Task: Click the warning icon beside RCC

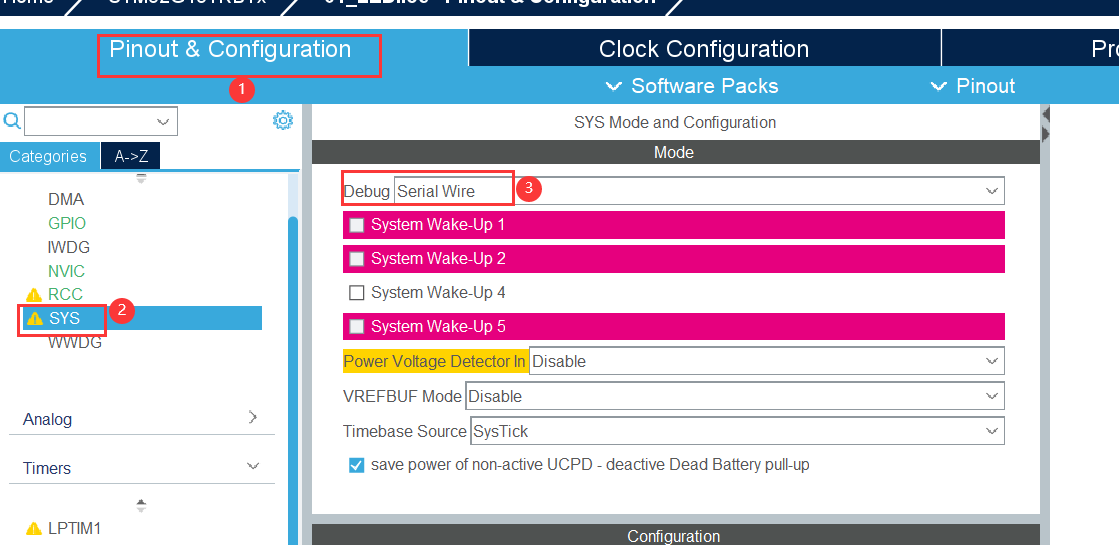Action: click(x=34, y=295)
